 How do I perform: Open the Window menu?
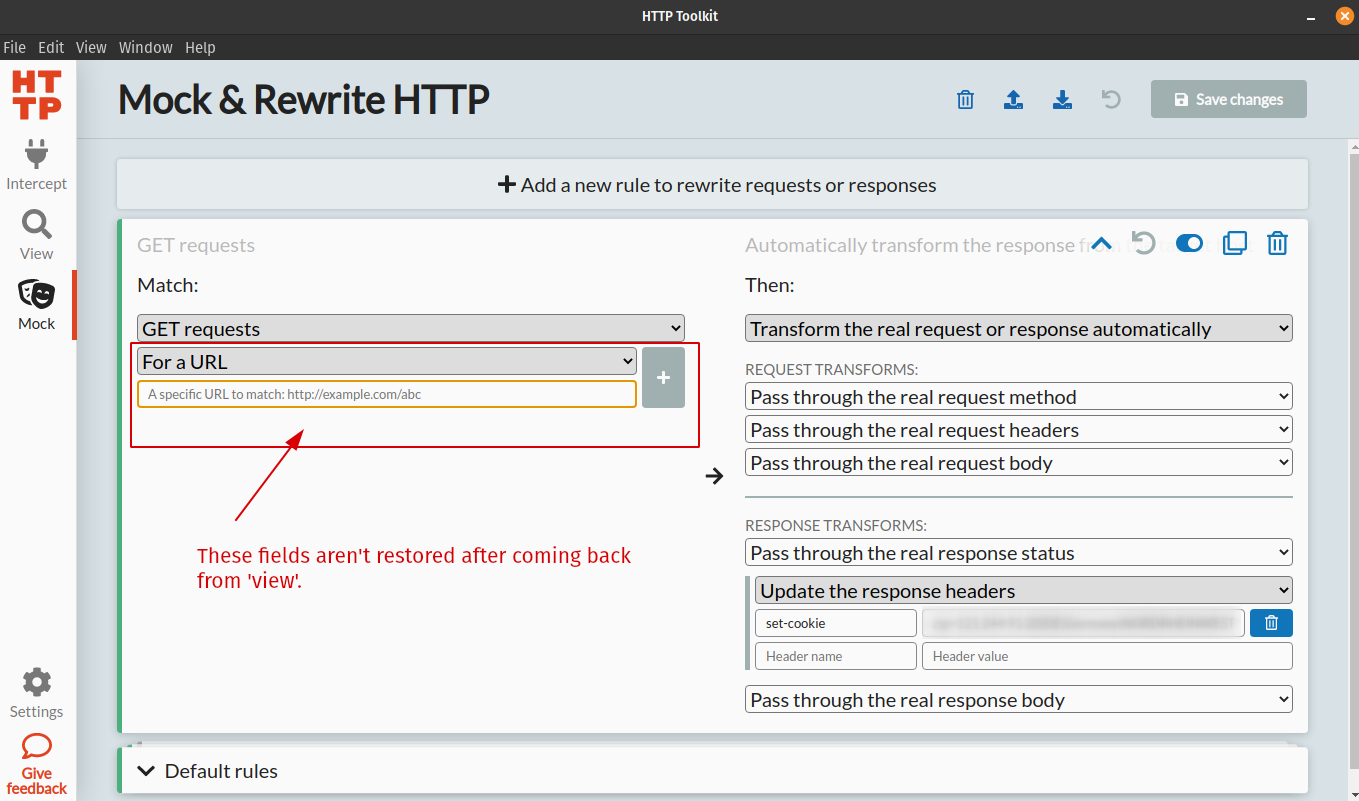[145, 47]
